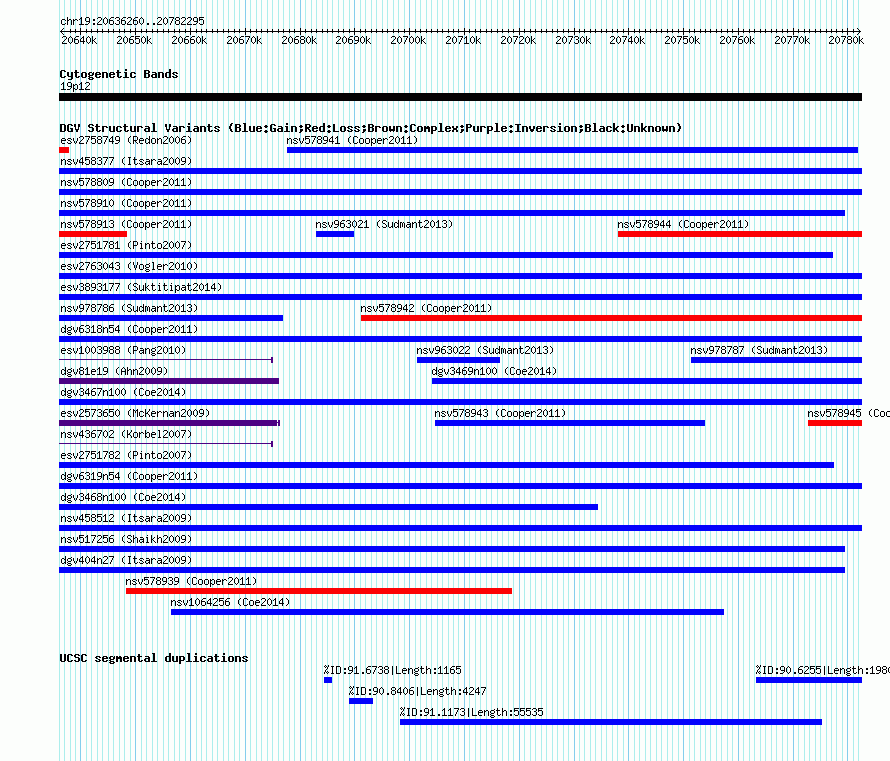Open dgv404n27 (Itsara2009) variant

pyautogui.click(x=452, y=570)
